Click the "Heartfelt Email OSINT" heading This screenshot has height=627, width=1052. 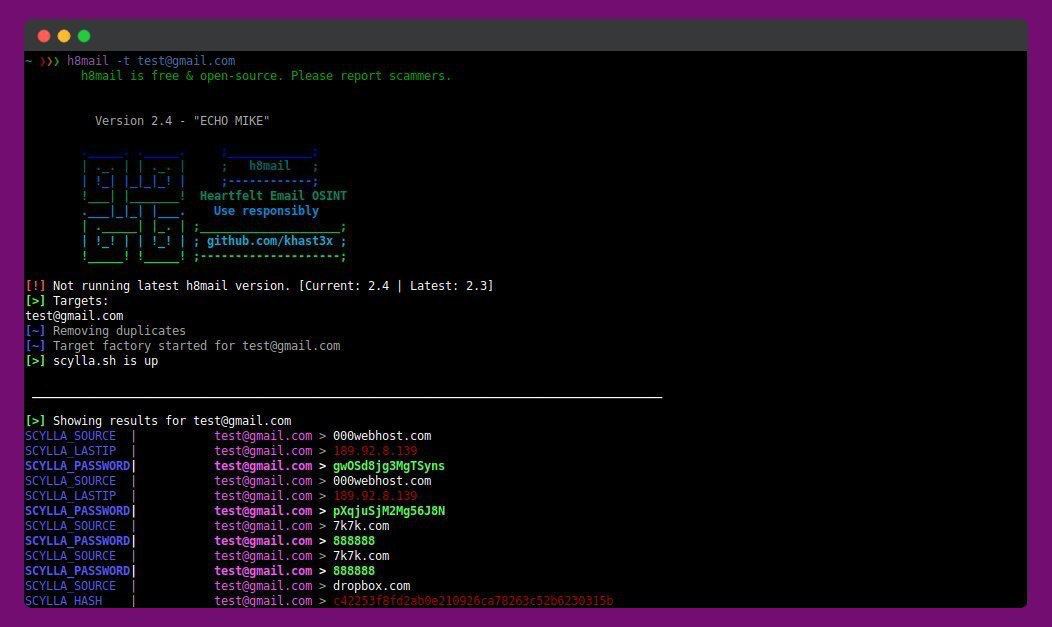pos(273,196)
